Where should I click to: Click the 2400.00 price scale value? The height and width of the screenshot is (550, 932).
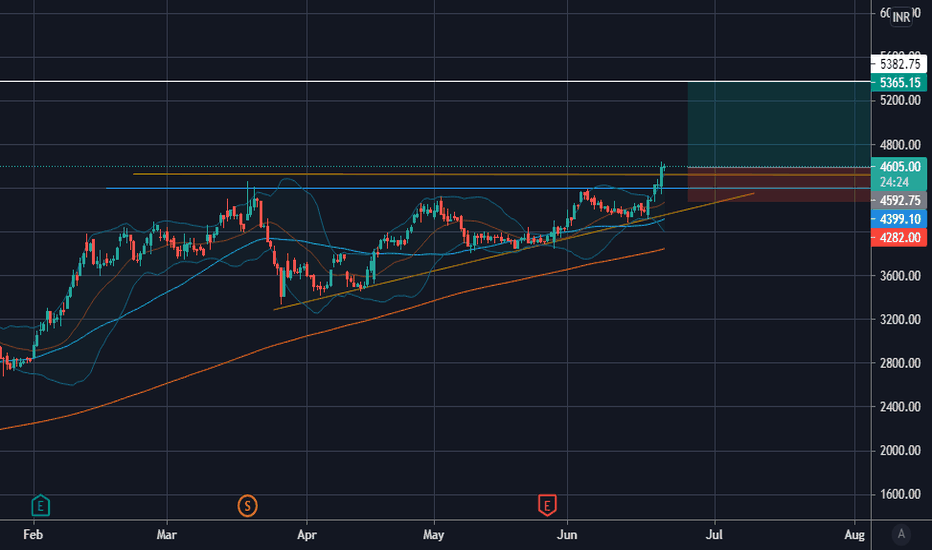[x=900, y=407]
